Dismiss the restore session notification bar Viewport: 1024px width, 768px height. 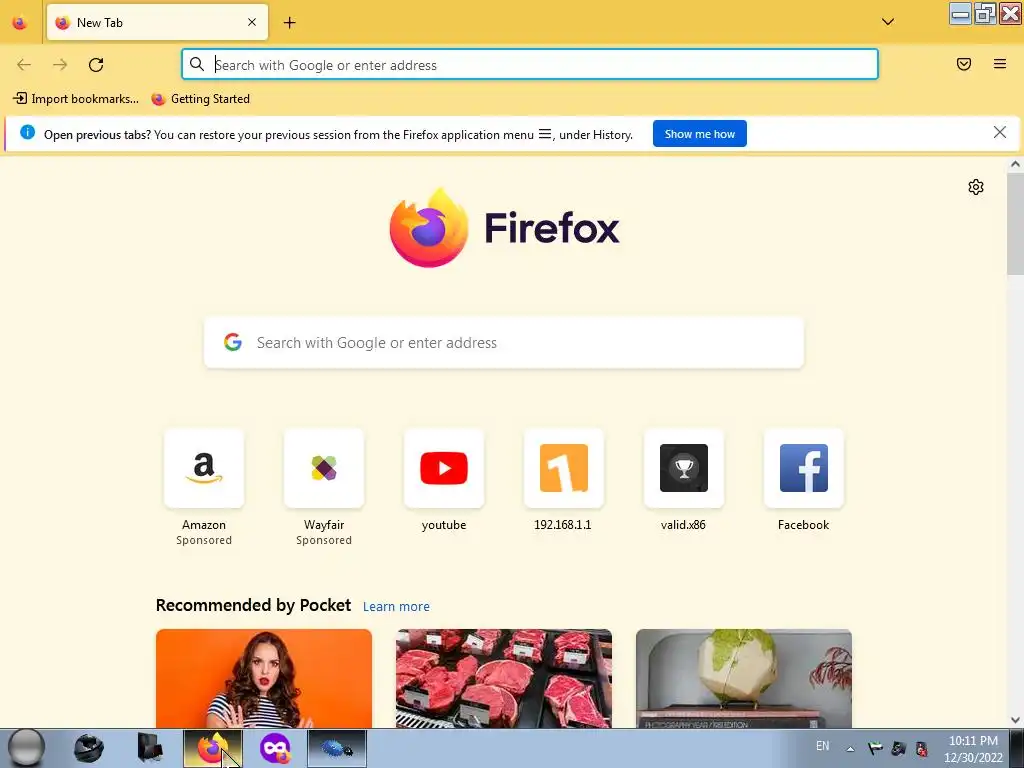pos(999,133)
